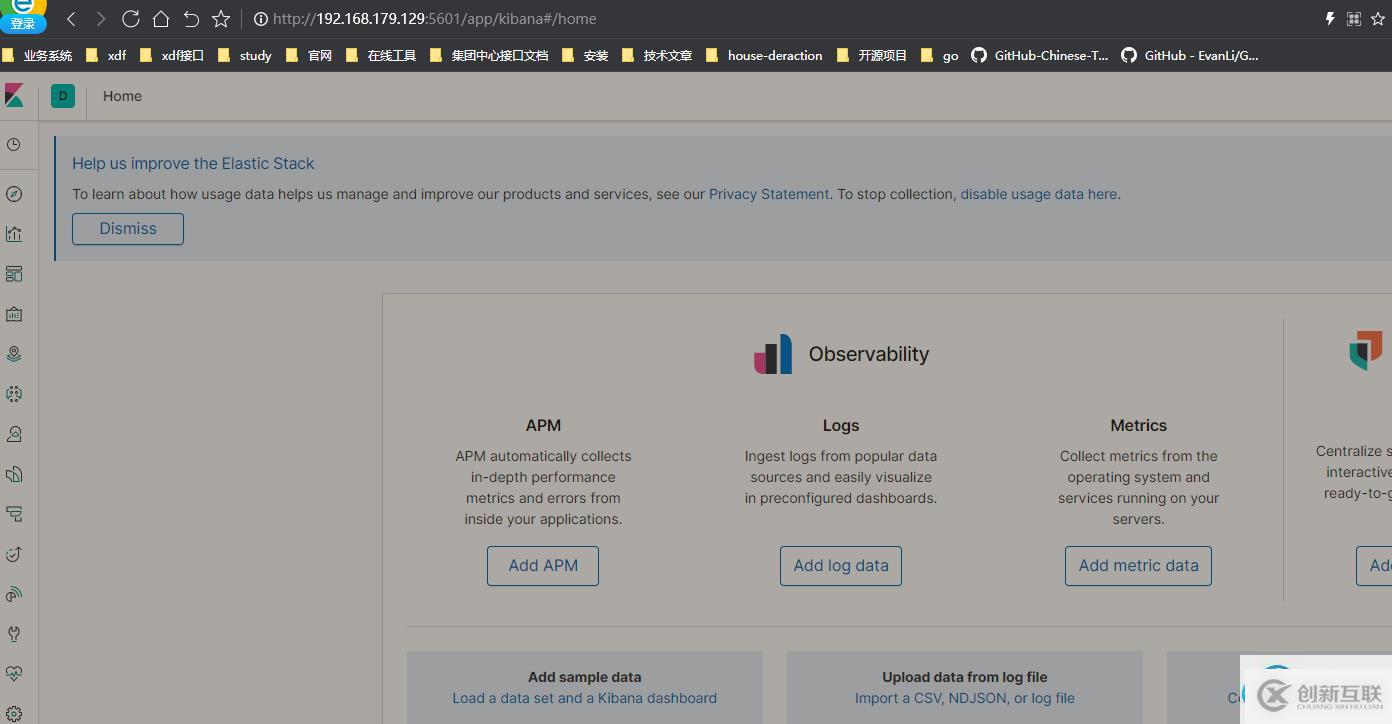Open Machine Learning from the sidebar icon
Viewport: 1392px width, 724px height.
[x=14, y=394]
